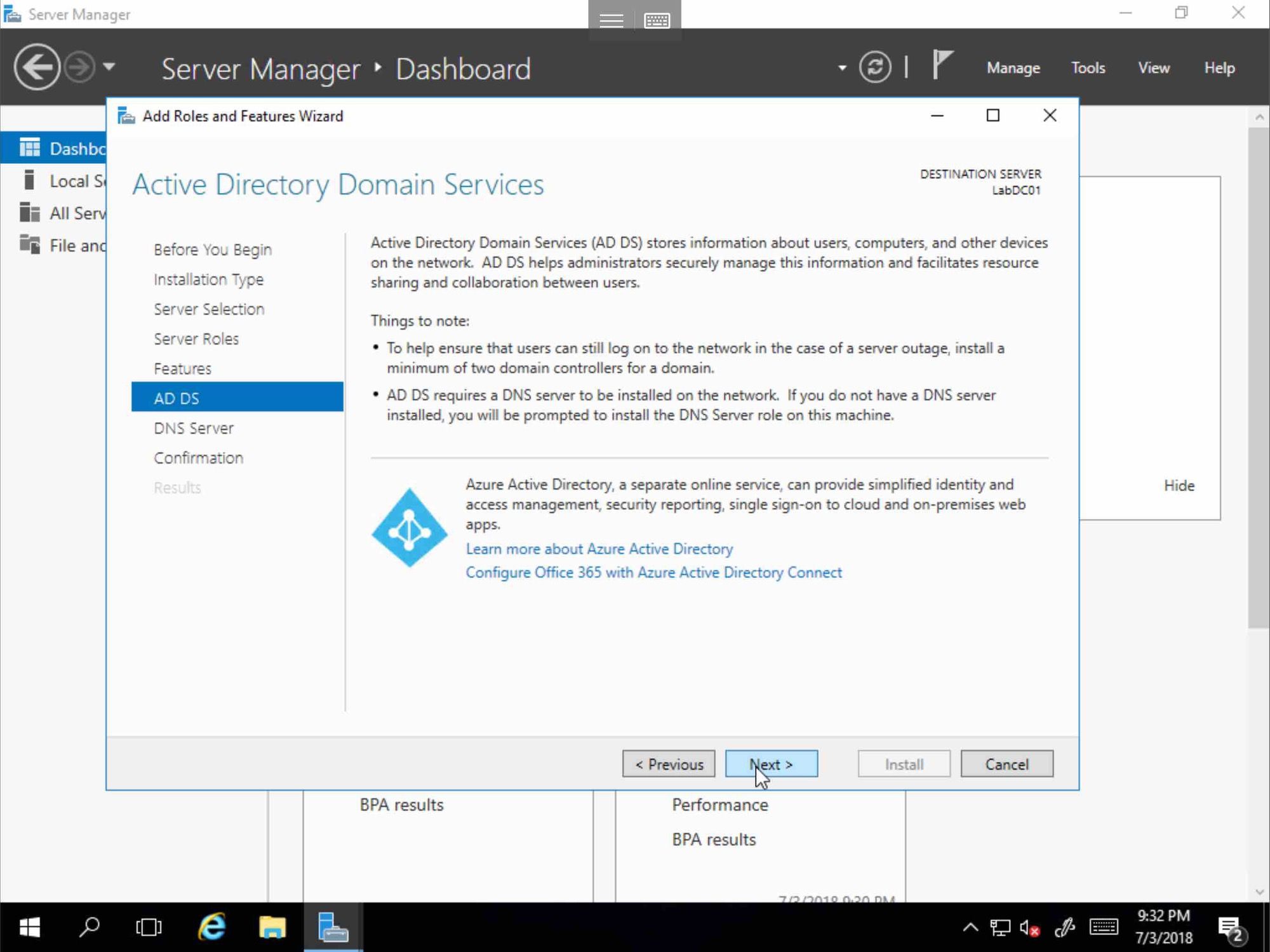Refresh the Server Manager dashboard
This screenshot has width=1270, height=952.
[875, 67]
